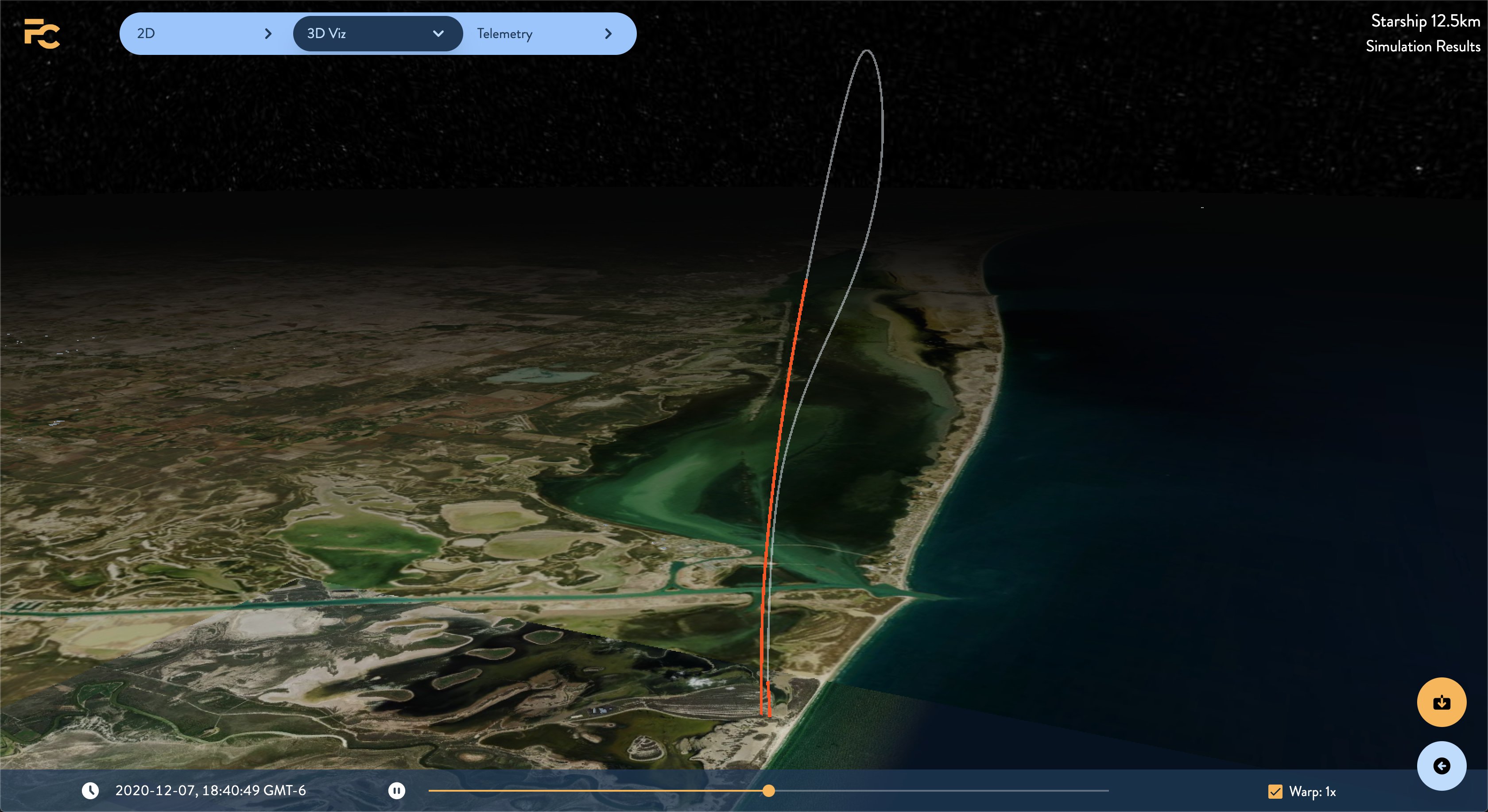This screenshot has height=812, width=1488.
Task: Collapse the 3D Viz dropdown arrow
Action: (438, 34)
